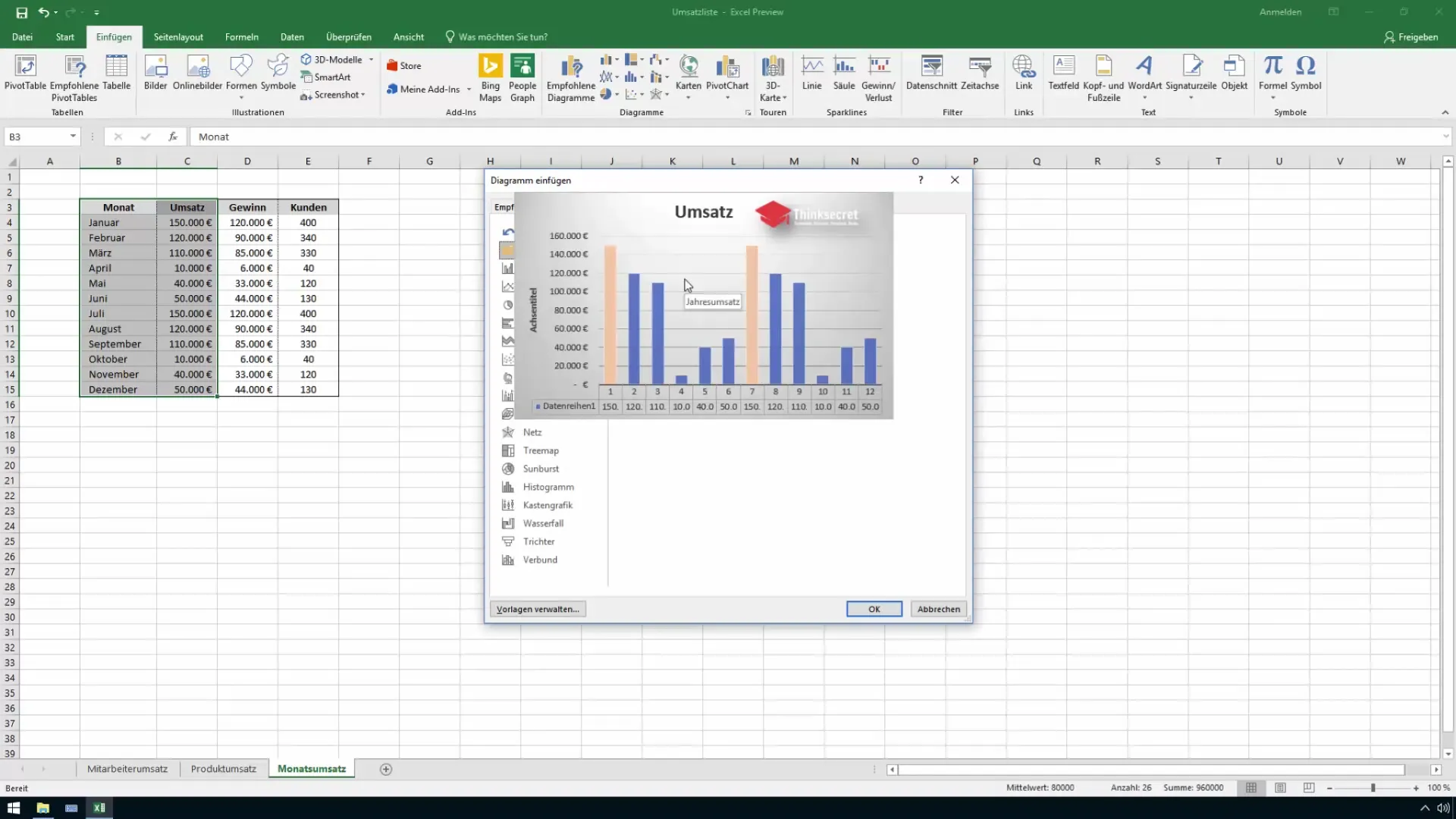Select the Trichter chart type

point(539,541)
